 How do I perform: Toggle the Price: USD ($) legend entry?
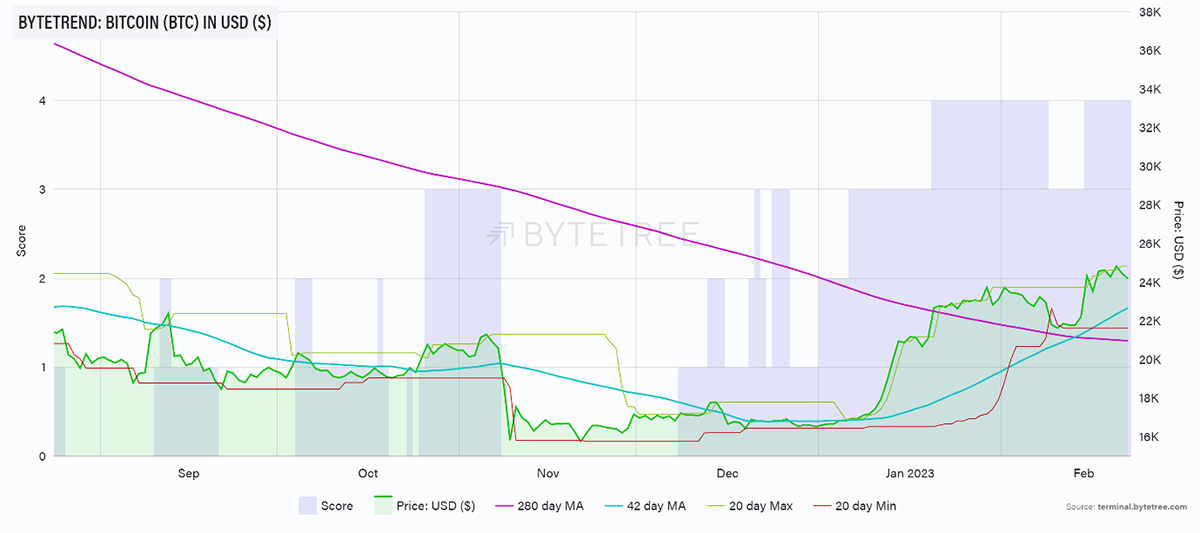[425, 506]
